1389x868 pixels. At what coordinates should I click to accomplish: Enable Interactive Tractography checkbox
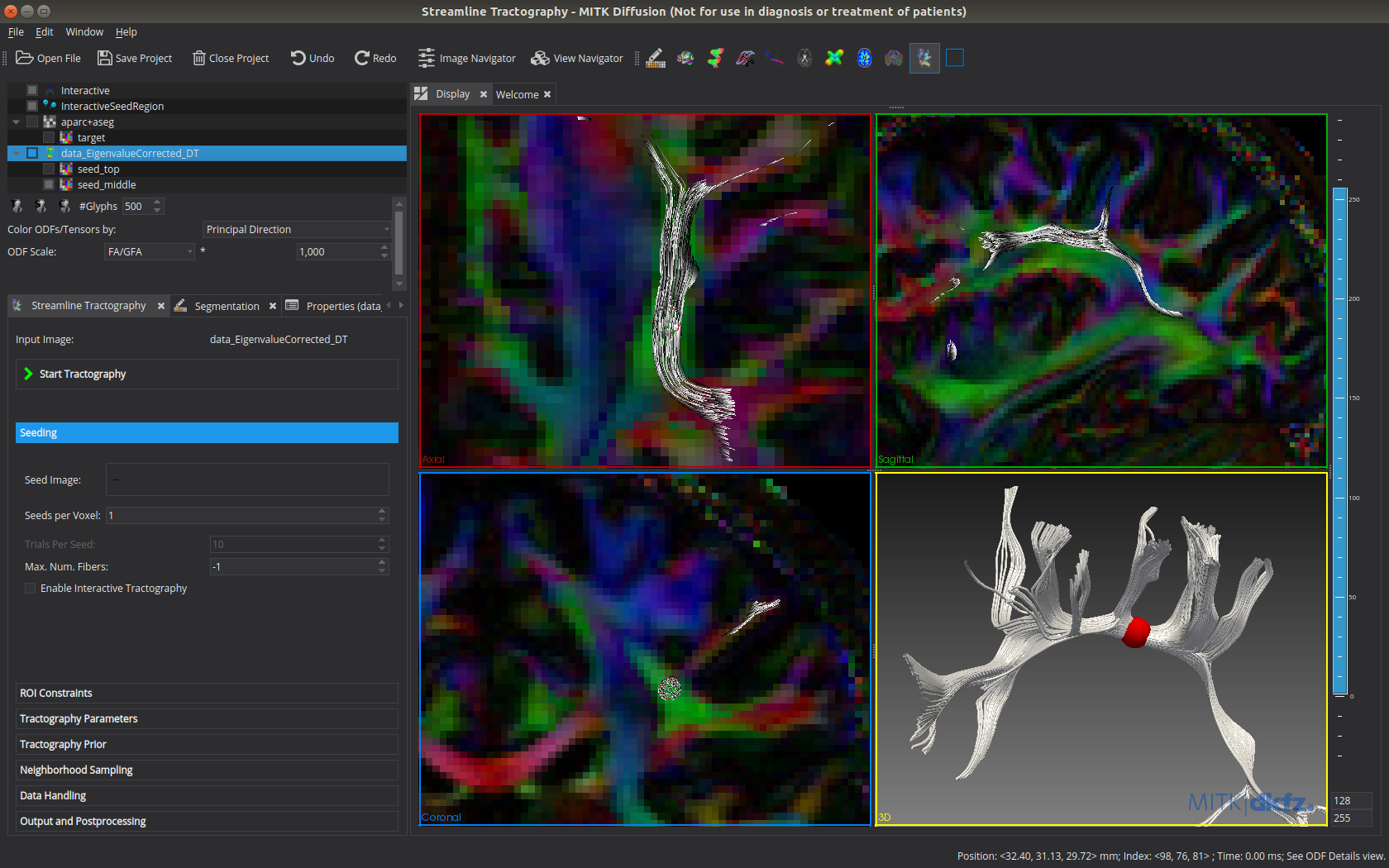click(x=31, y=589)
